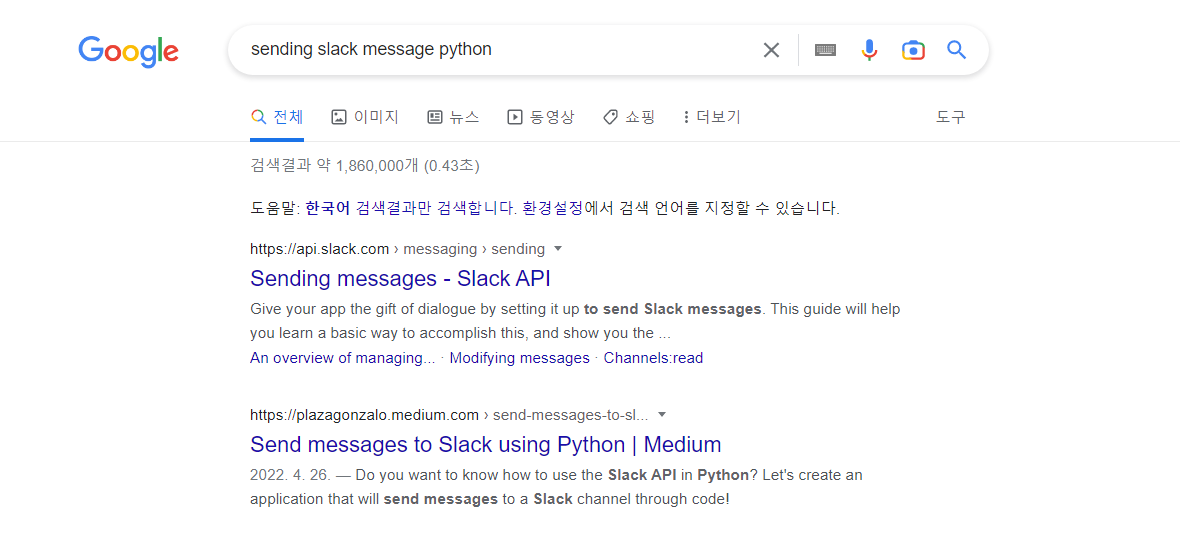This screenshot has height=533, width=1180.
Task: Open the 더보기 menu
Action: 712,117
